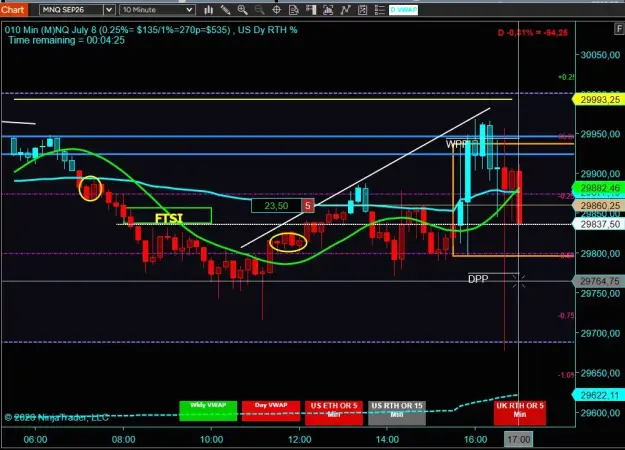Open the properties list icon
Image resolution: width=625 pixels, height=450 pixels.
coord(379,10)
